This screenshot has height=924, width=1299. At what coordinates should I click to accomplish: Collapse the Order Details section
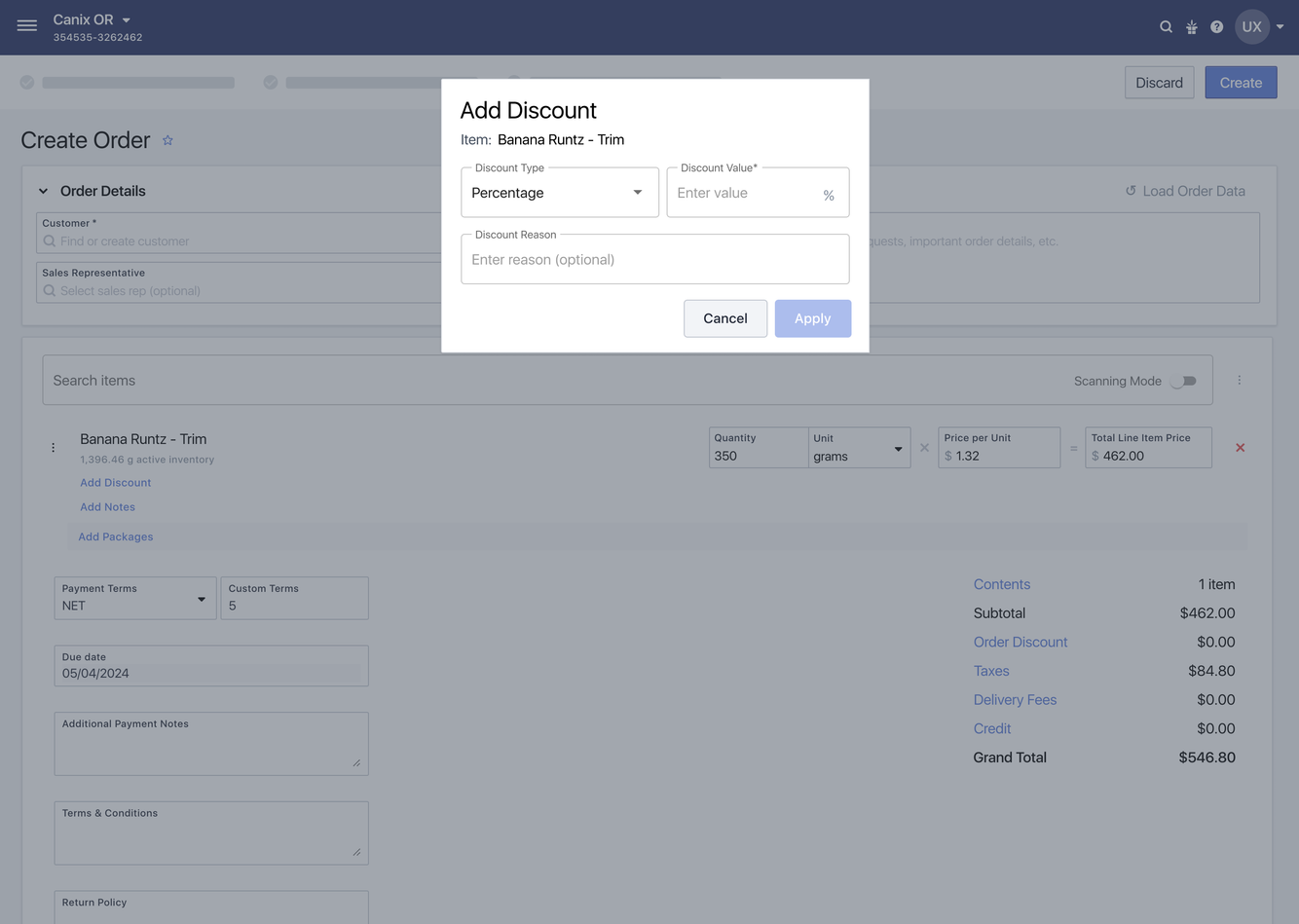tap(43, 191)
